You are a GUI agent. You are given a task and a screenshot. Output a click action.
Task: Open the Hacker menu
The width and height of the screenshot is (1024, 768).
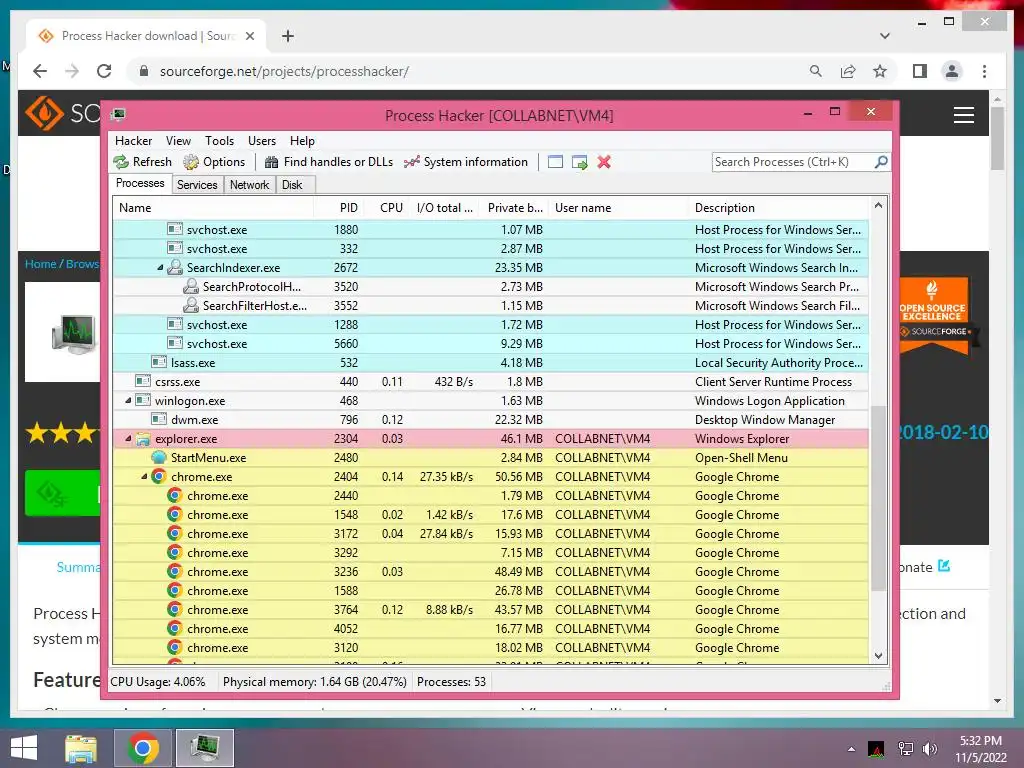tap(133, 140)
